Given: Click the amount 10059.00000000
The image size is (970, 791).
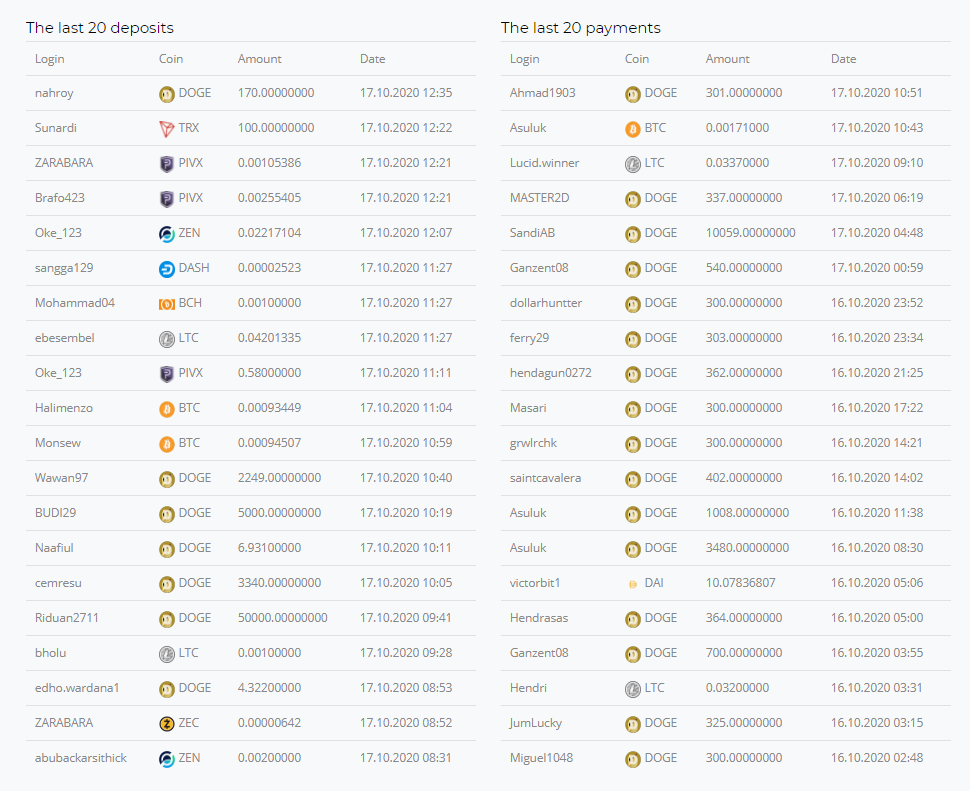Looking at the screenshot, I should (x=750, y=233).
